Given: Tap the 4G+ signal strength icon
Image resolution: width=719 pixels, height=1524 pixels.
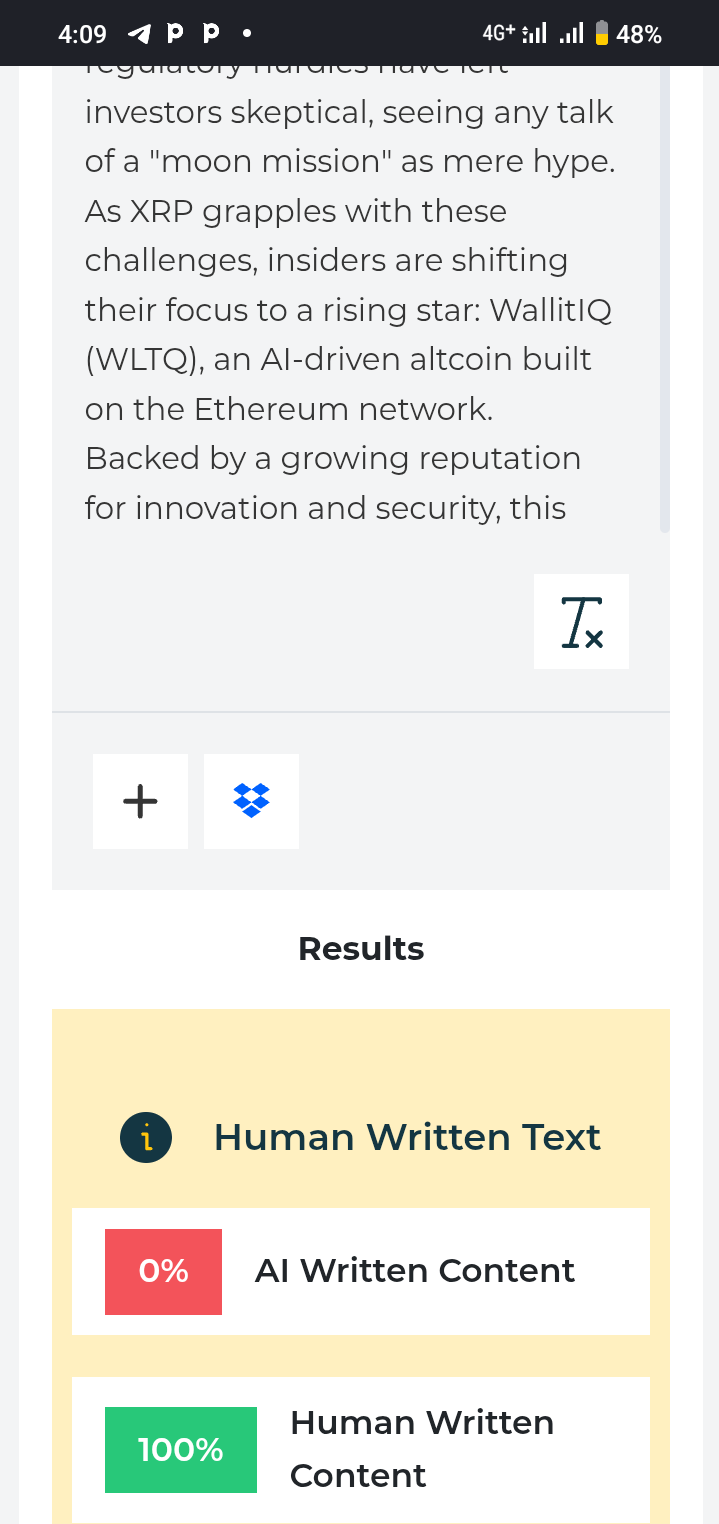Looking at the screenshot, I should coord(514,34).
